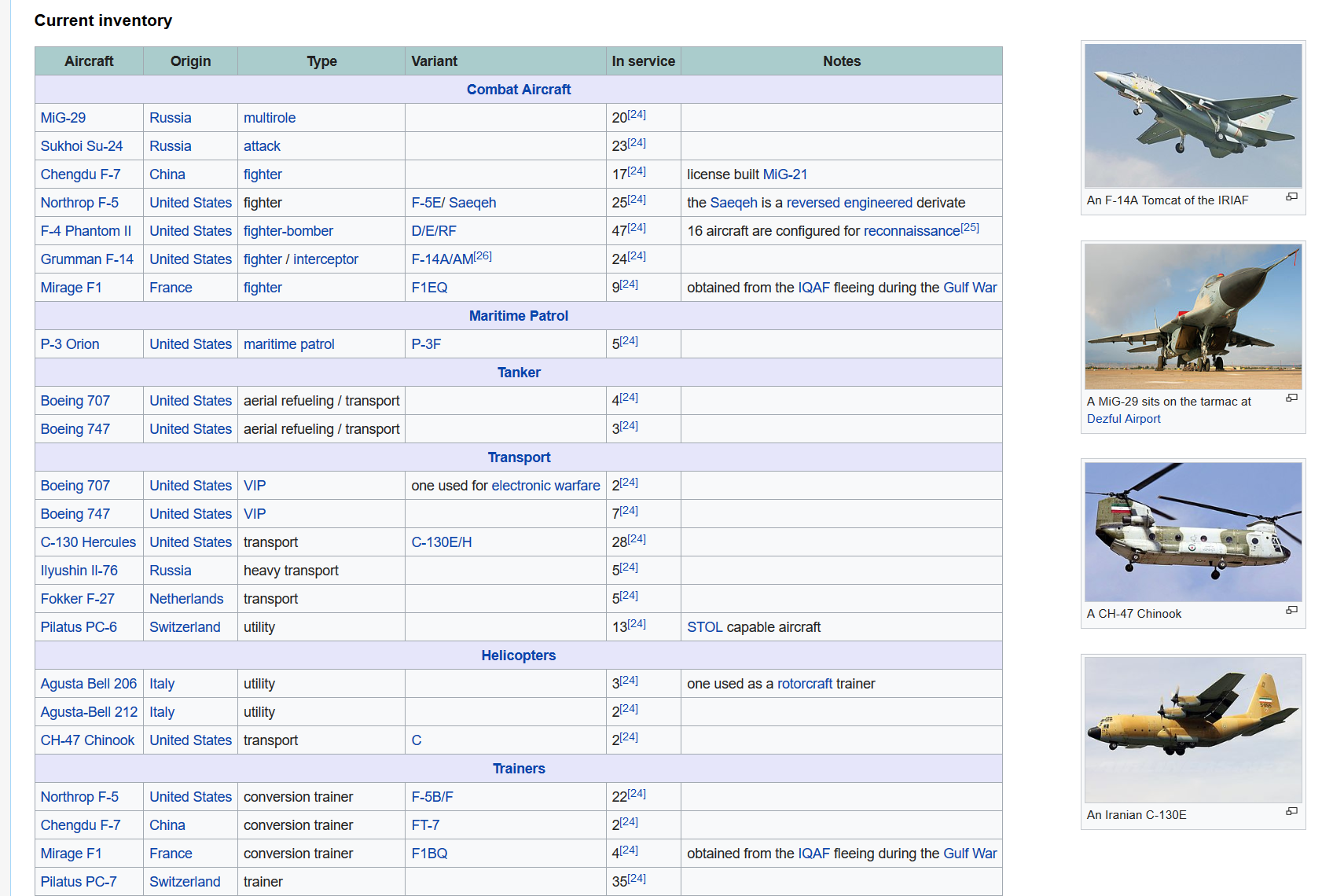Open the Grumman F-14 link

pyautogui.click(x=87, y=259)
